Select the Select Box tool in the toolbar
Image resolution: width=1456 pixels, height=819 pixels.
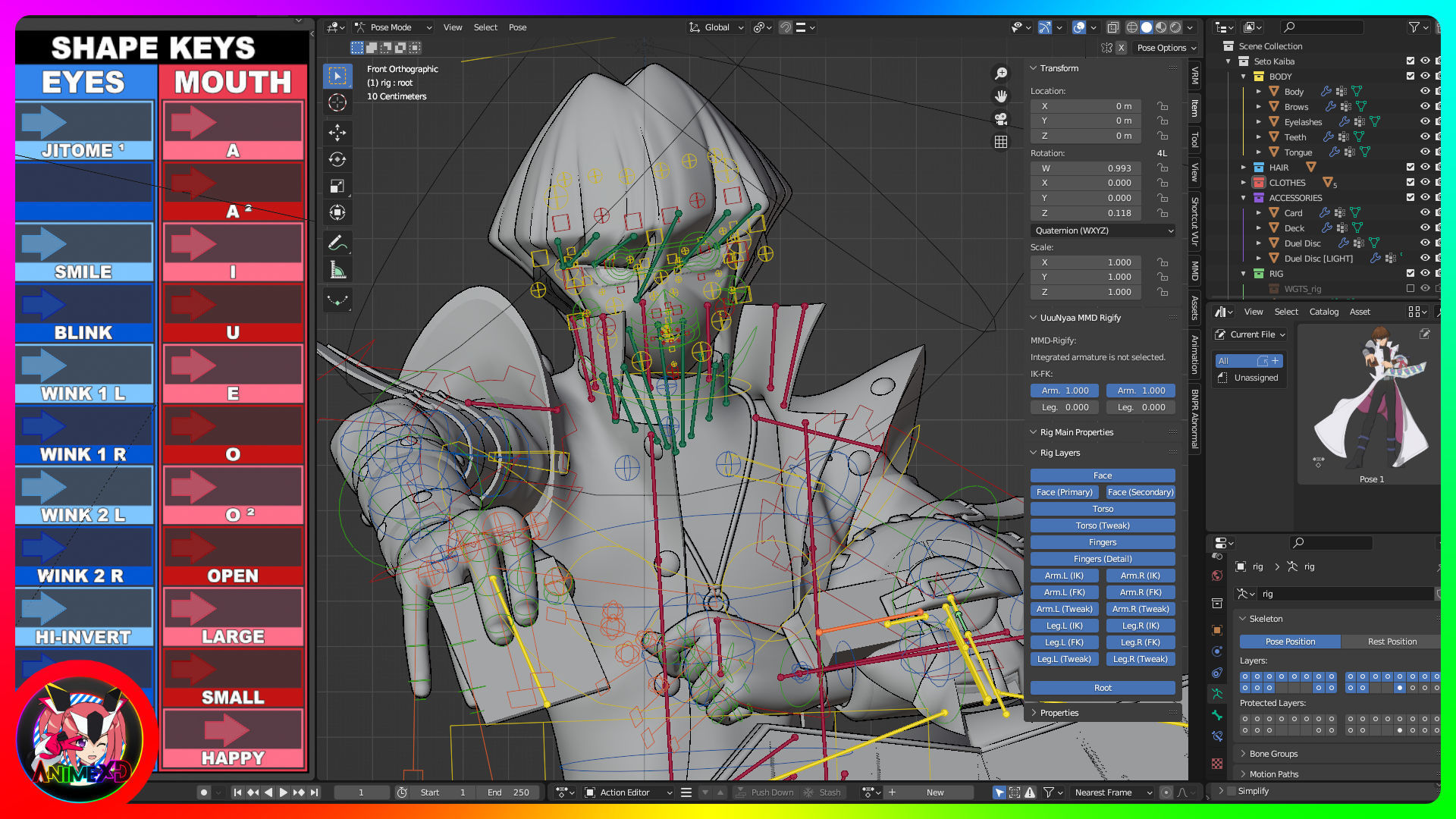(337, 76)
